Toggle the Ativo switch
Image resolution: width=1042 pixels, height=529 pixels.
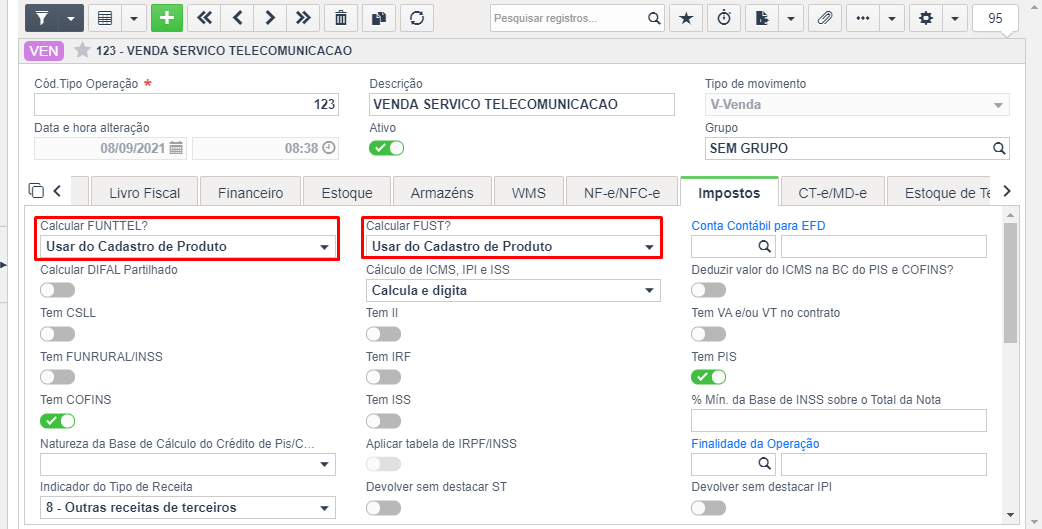386,148
